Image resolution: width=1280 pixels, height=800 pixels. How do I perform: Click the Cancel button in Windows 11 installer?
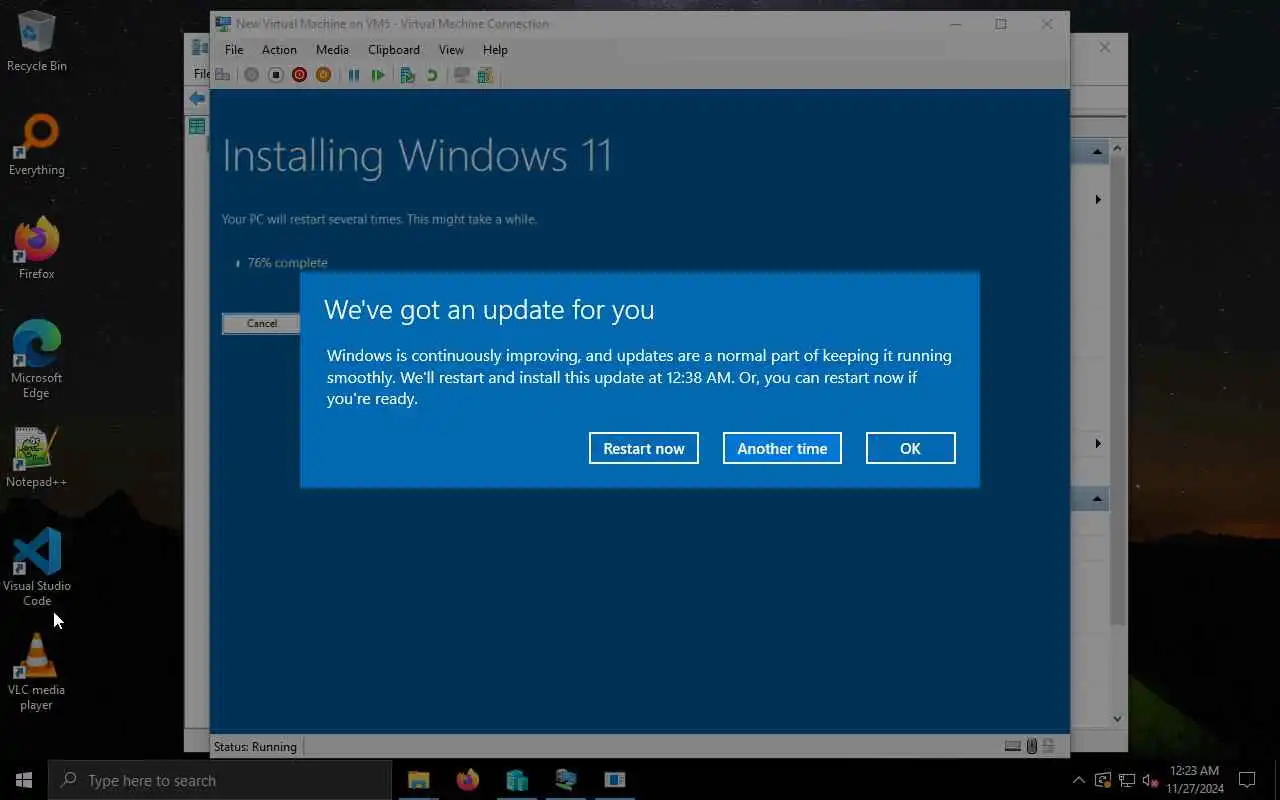(x=262, y=323)
